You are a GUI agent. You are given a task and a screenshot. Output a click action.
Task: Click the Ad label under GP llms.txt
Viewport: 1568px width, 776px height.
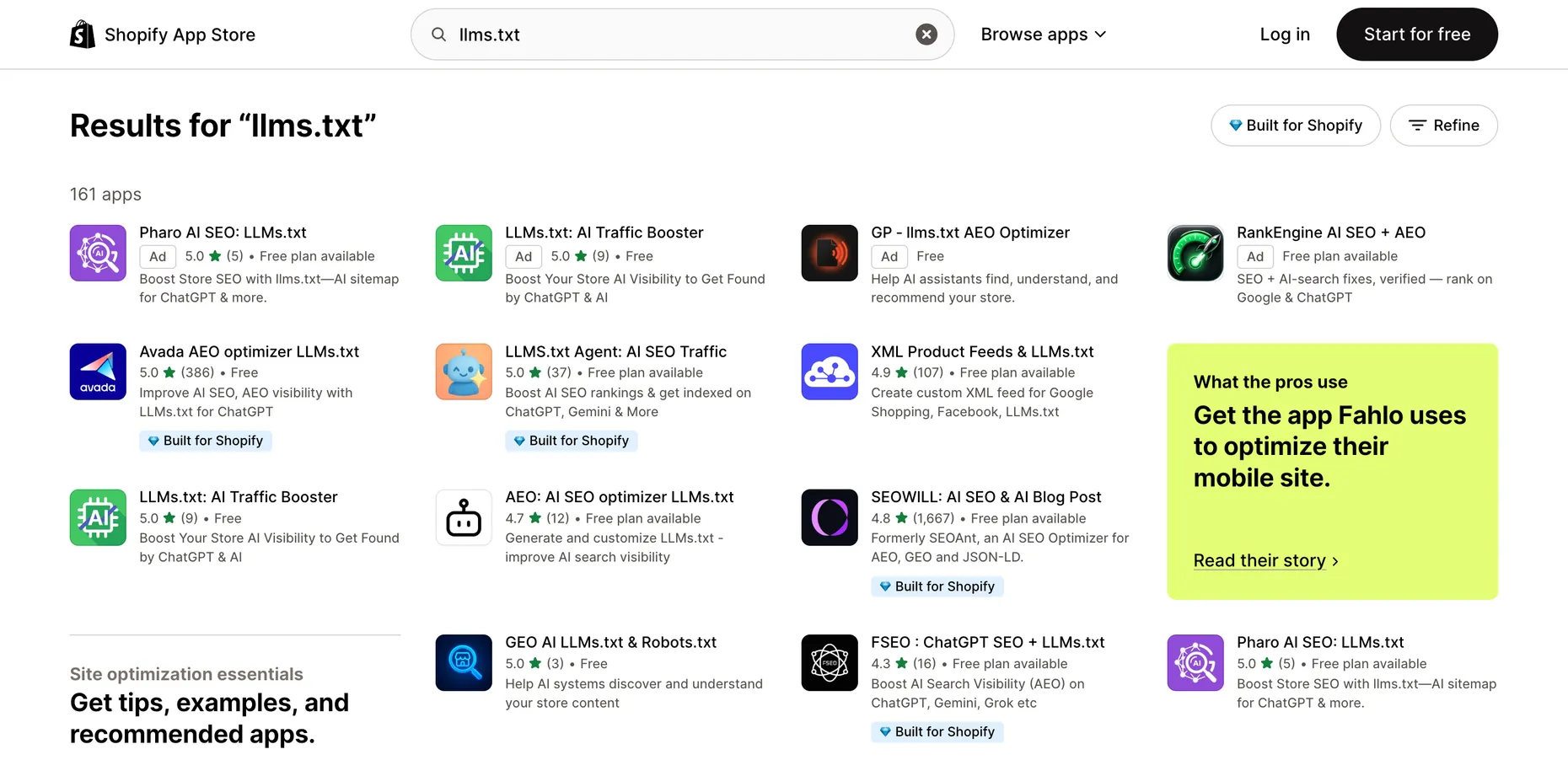coord(889,256)
